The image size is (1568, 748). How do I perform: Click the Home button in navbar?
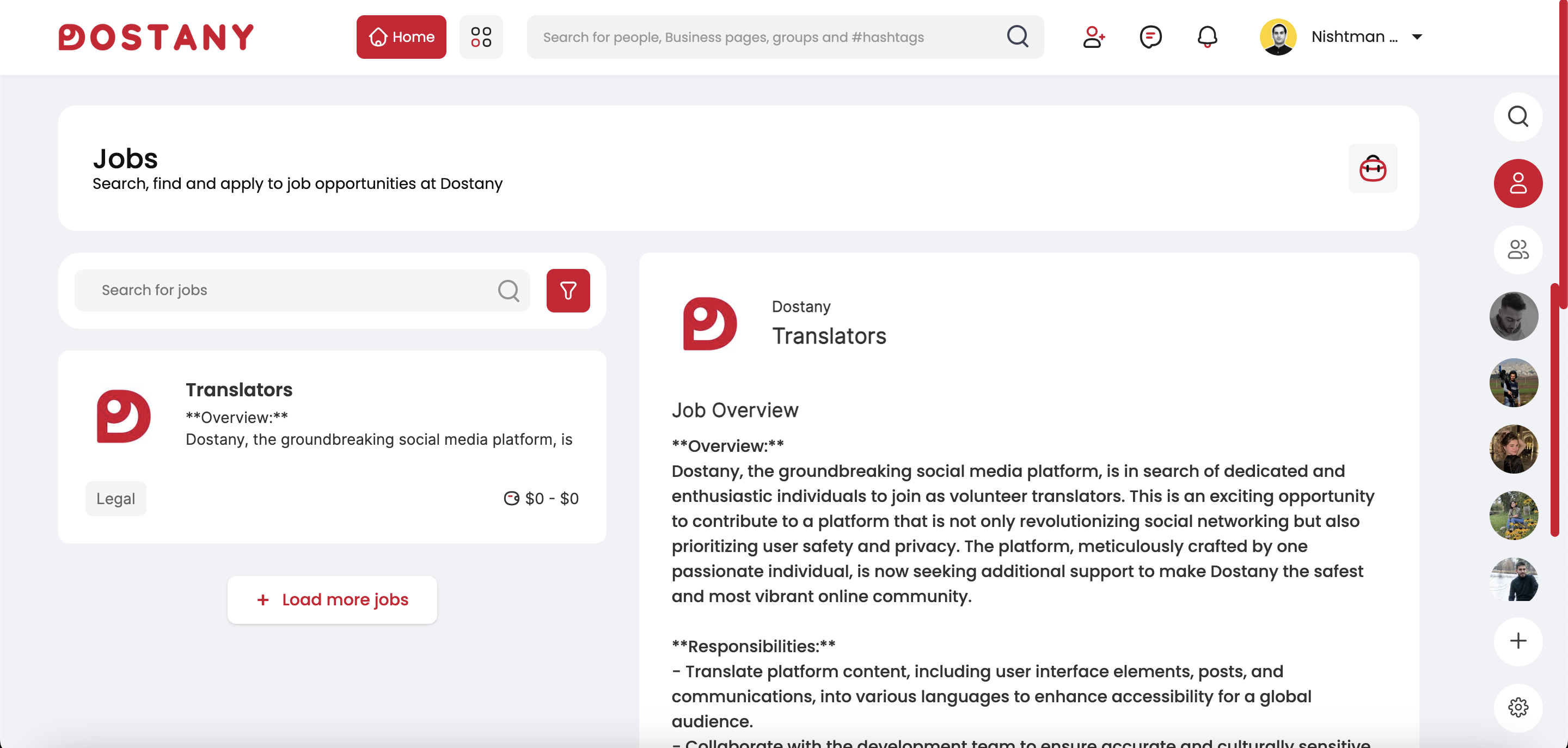(x=401, y=37)
